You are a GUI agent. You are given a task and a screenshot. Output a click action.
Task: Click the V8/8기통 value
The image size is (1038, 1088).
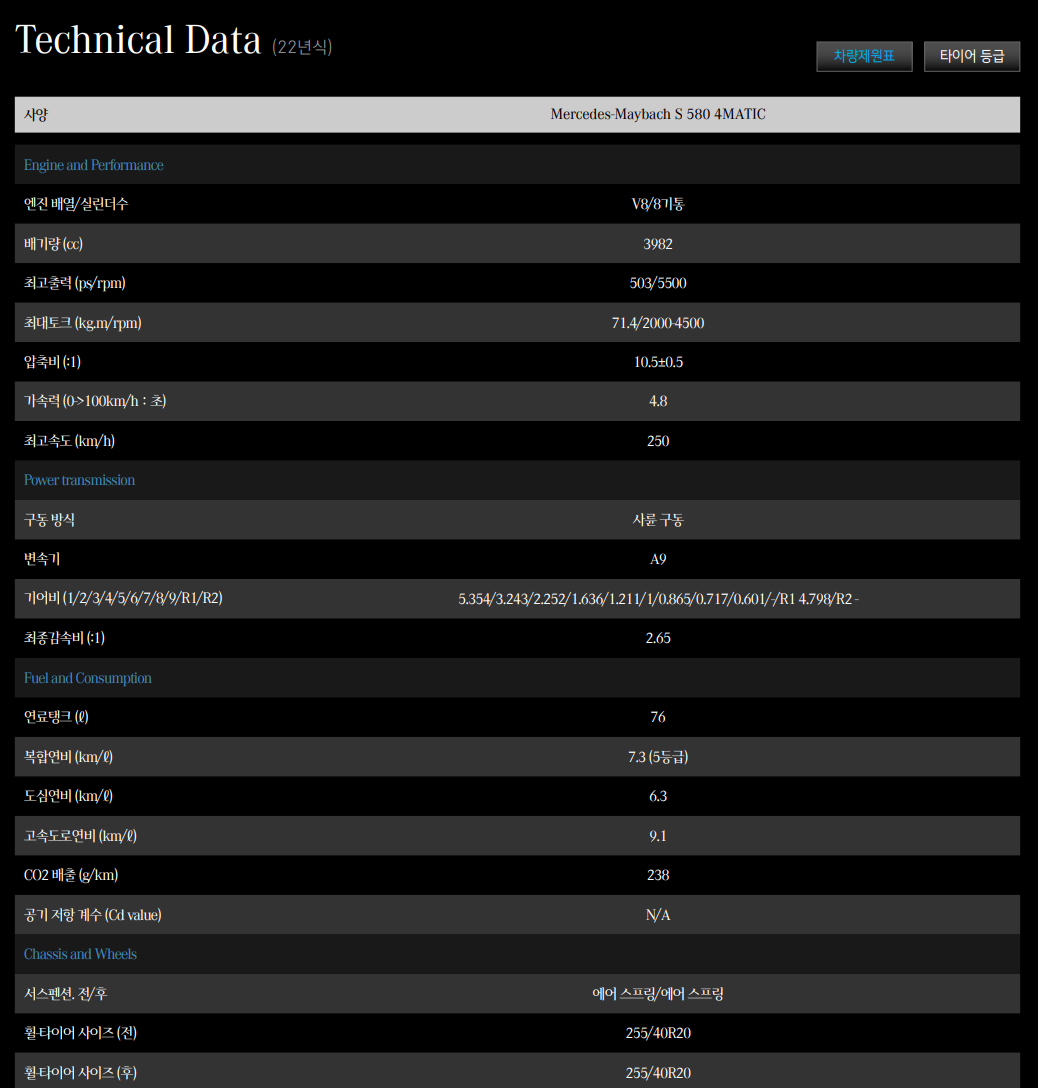click(x=658, y=204)
